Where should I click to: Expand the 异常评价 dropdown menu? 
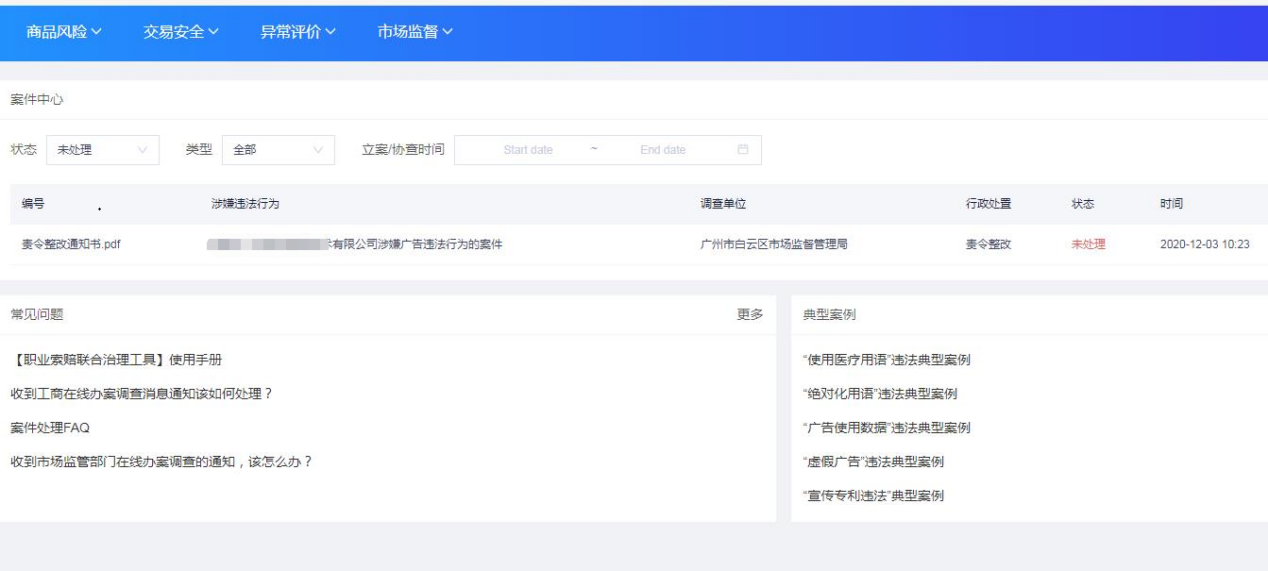click(x=298, y=32)
